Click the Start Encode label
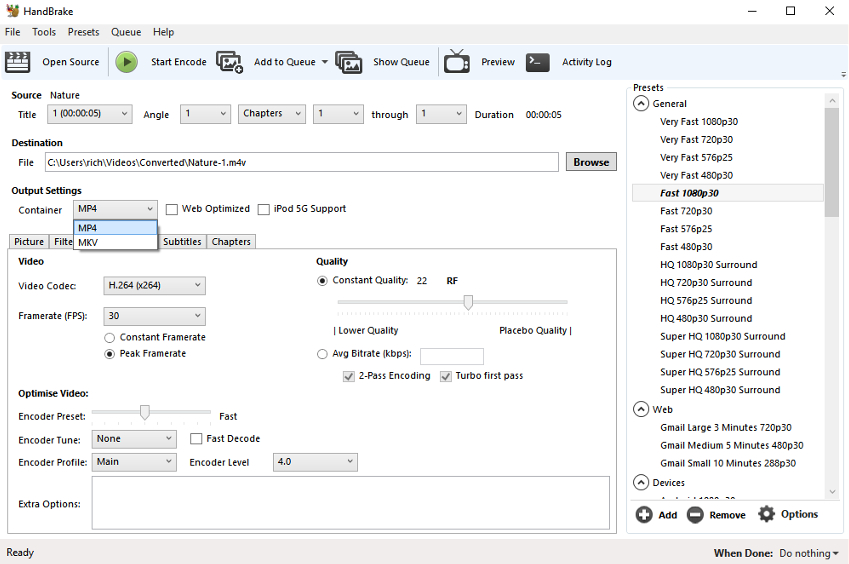849x564 pixels. coord(179,62)
